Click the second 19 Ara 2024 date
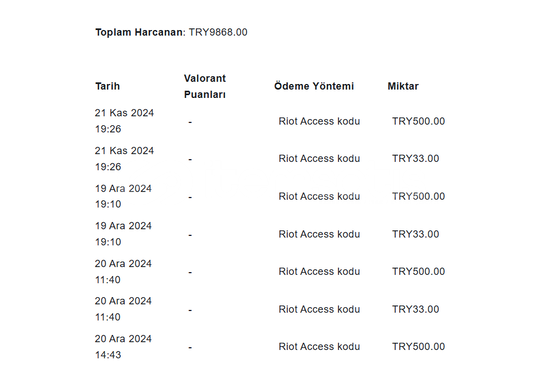The height and width of the screenshot is (365, 555). [123, 234]
